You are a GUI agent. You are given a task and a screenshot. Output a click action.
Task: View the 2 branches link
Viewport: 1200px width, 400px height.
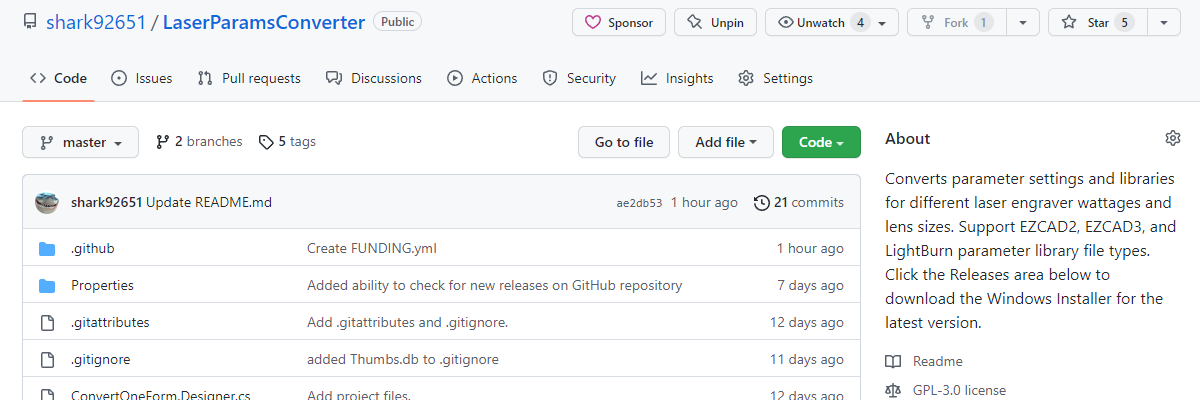tap(199, 142)
